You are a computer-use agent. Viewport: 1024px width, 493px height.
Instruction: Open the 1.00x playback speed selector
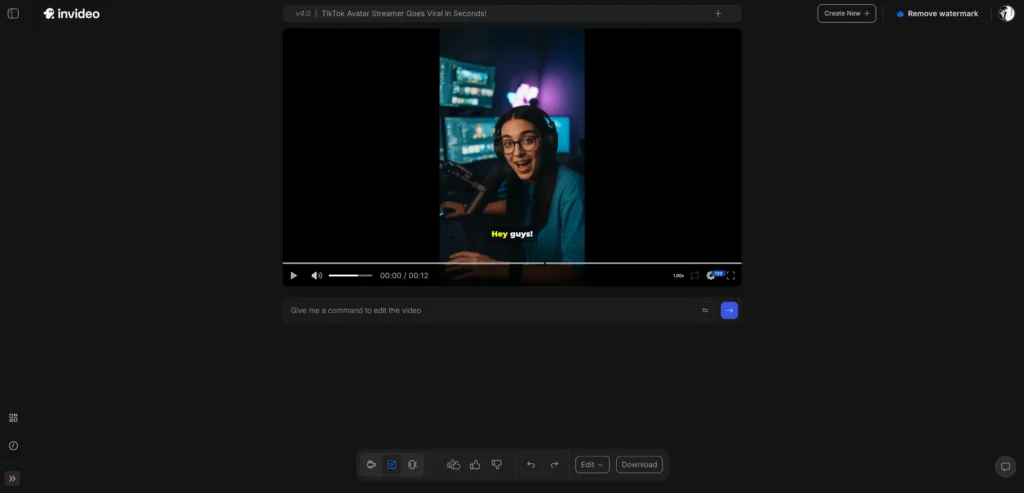click(679, 276)
